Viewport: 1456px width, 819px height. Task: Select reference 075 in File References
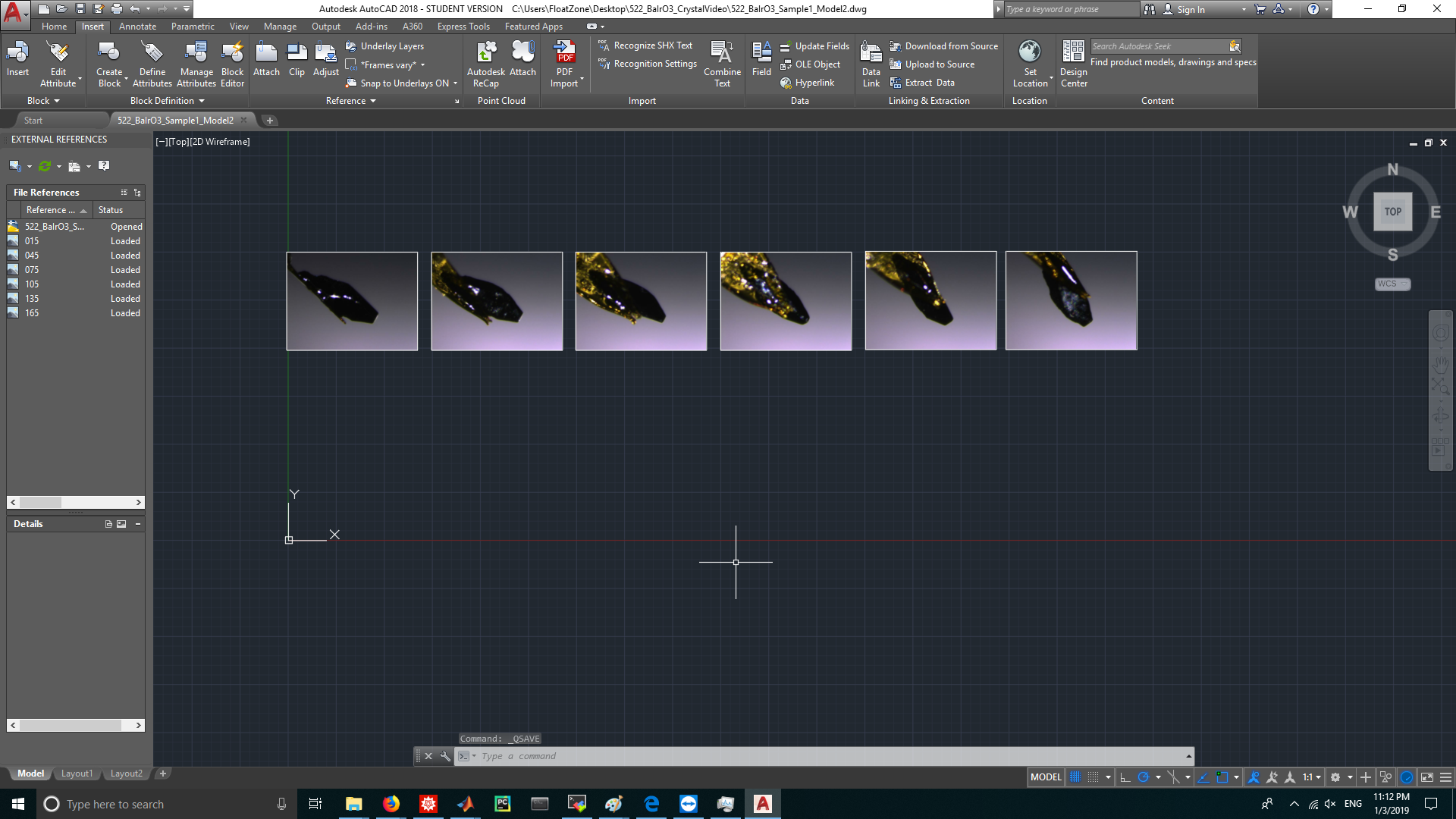coord(75,270)
